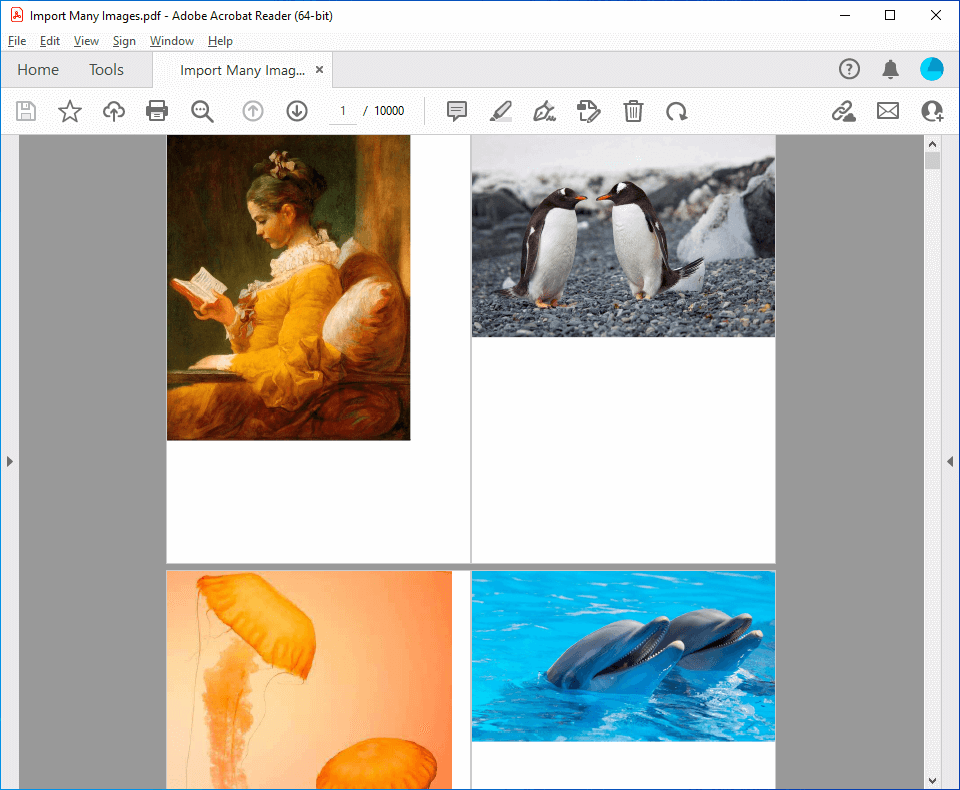Expand the left navigation pane
Screen dimensions: 960x790
click(x=10, y=461)
